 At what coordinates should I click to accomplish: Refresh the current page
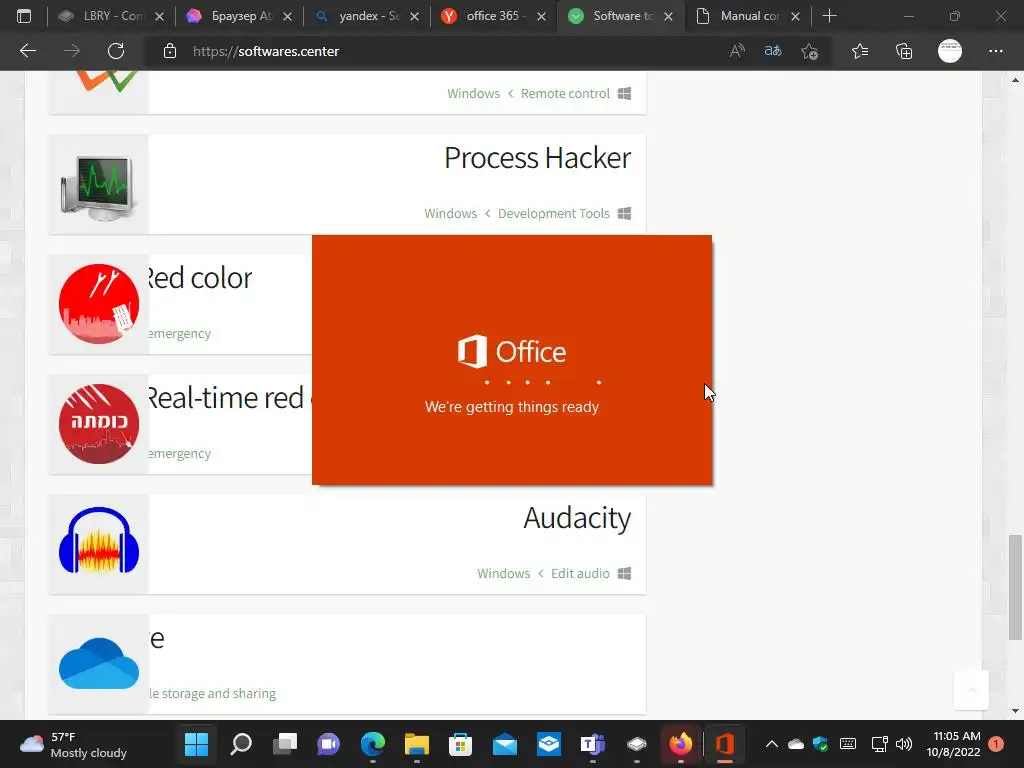tap(116, 51)
